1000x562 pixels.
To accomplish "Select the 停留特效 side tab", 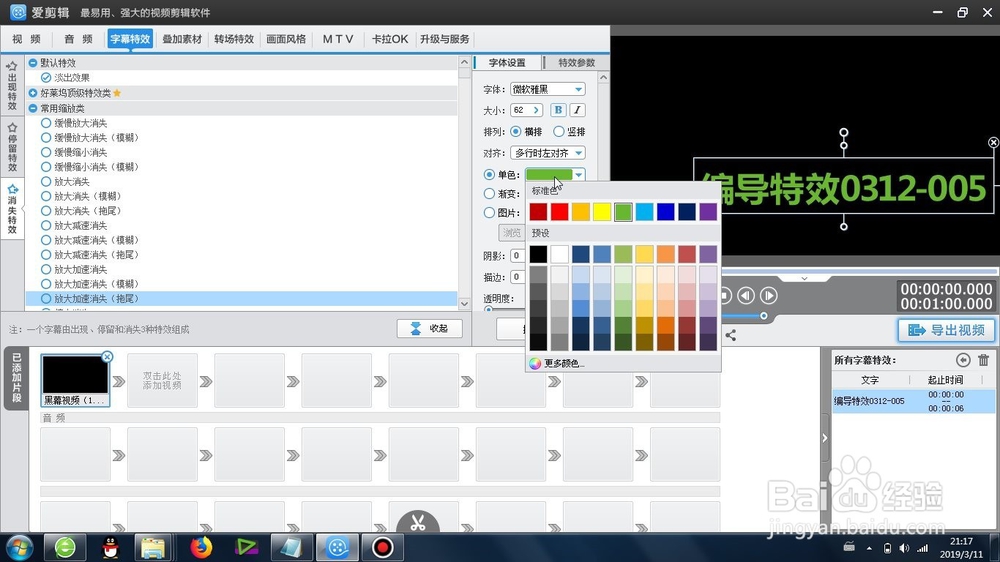I will [x=12, y=148].
